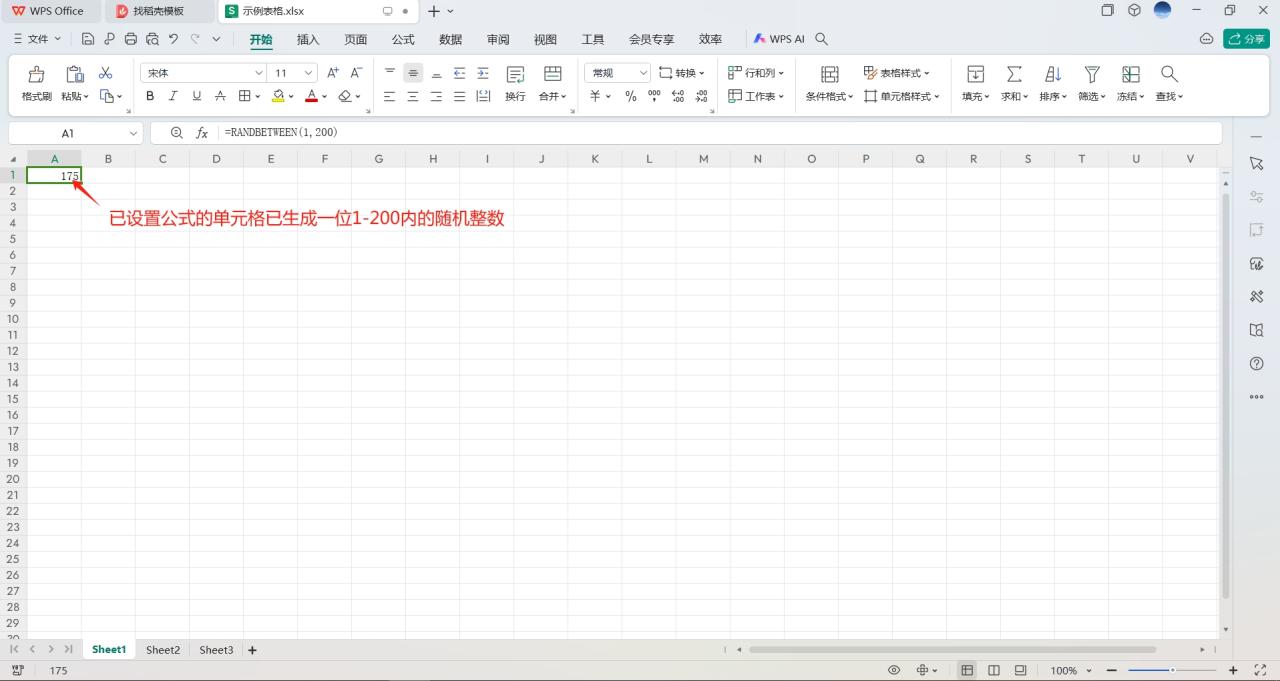Decrease font size with A- icon
This screenshot has width=1280, height=681.
356,73
